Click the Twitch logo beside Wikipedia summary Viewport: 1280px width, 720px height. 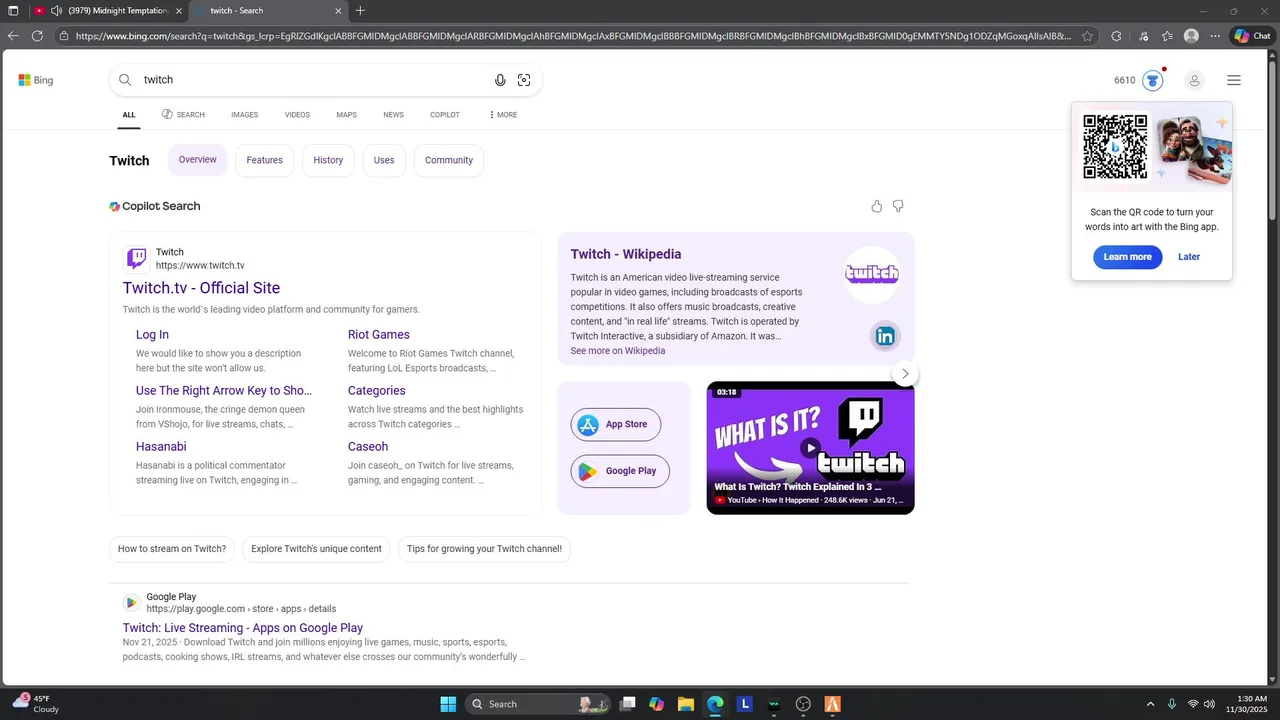872,273
